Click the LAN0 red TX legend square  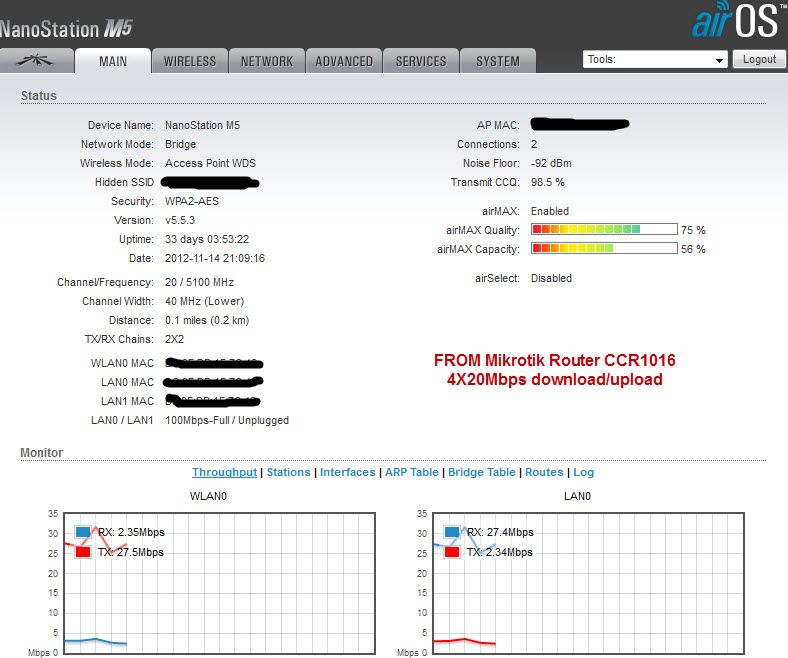click(x=452, y=552)
